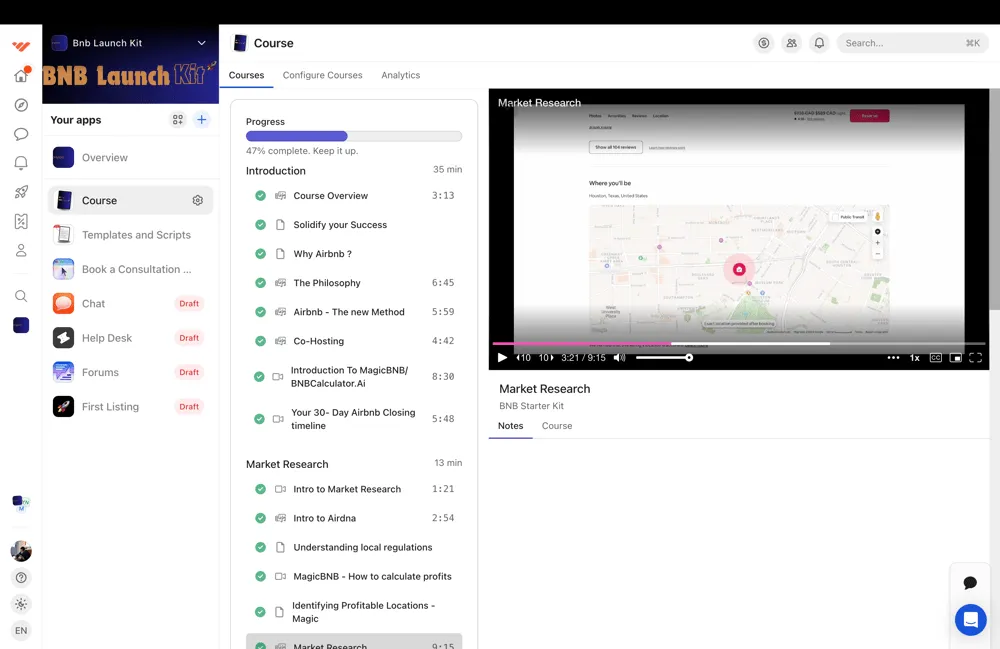The image size is (1000, 649).
Task: Open the Help question mark icon
Action: 21,578
